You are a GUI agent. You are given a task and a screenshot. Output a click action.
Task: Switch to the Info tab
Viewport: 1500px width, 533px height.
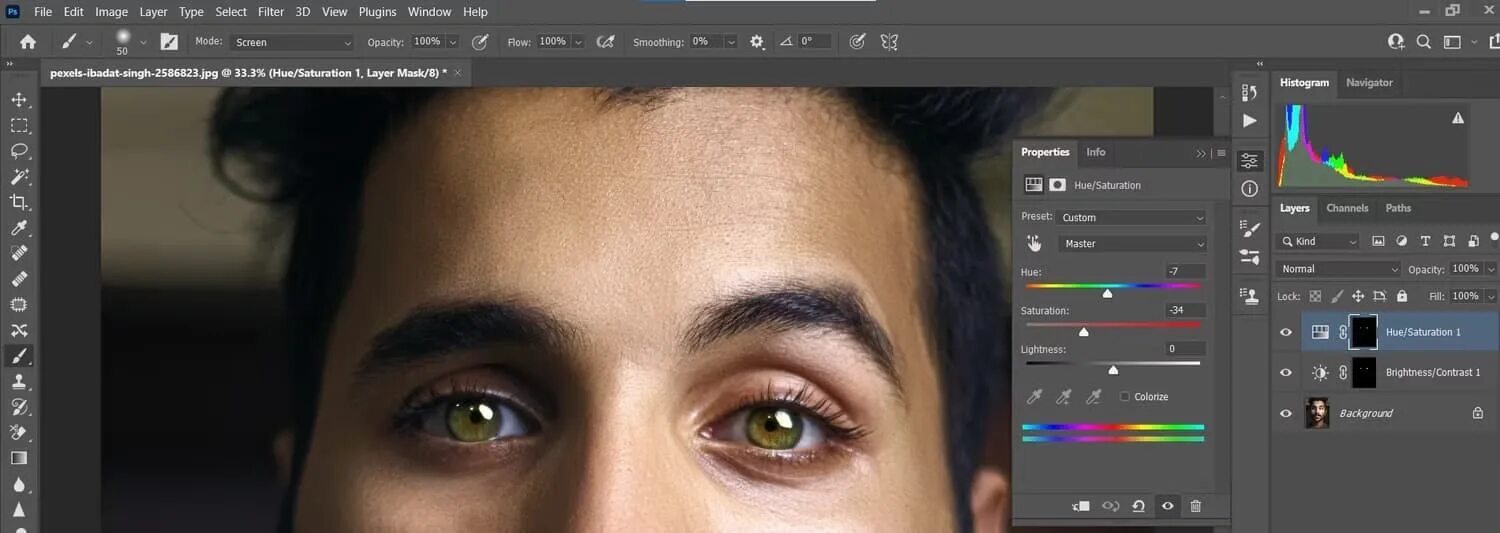(x=1096, y=152)
